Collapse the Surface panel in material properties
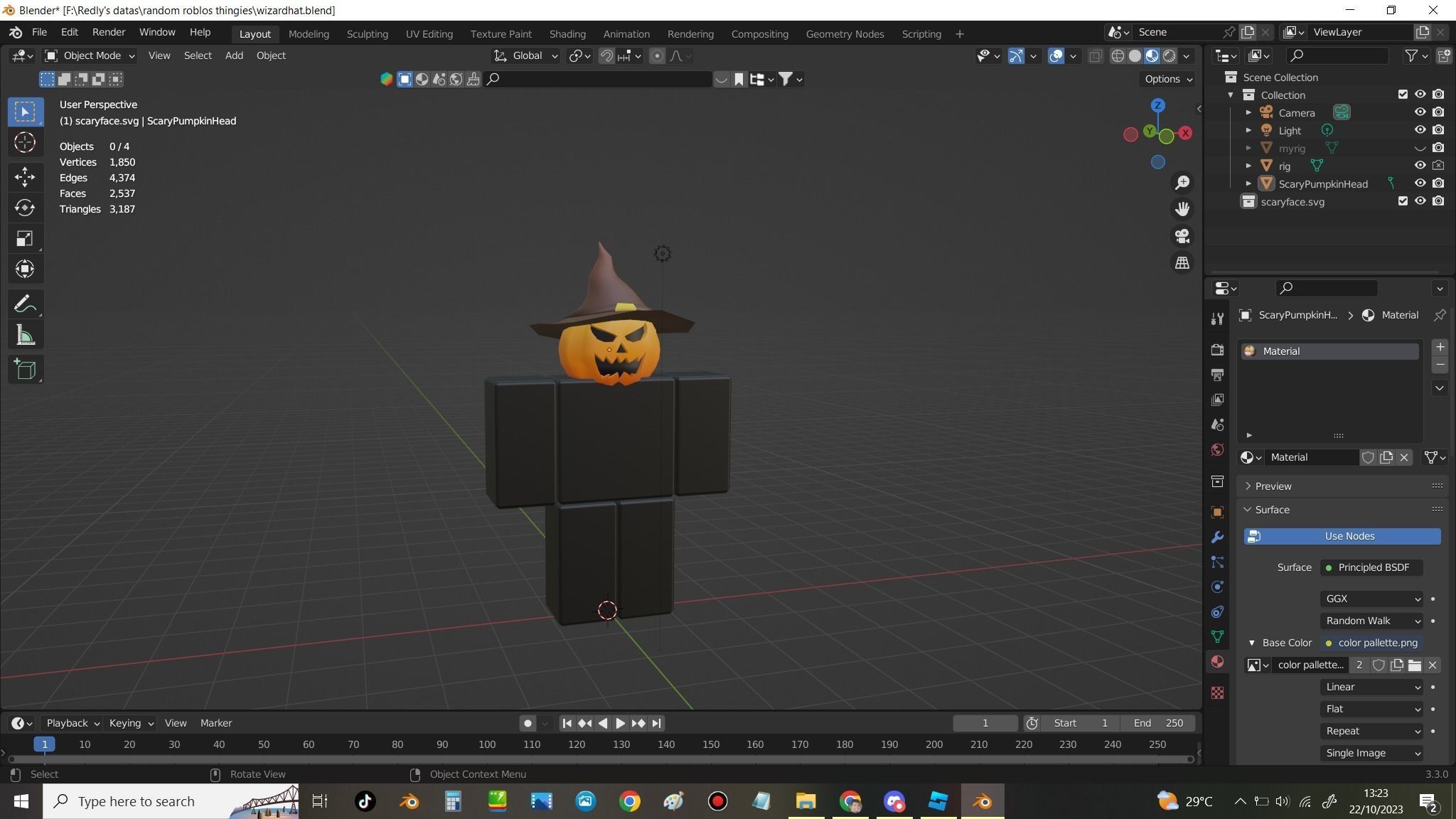 (1272, 509)
